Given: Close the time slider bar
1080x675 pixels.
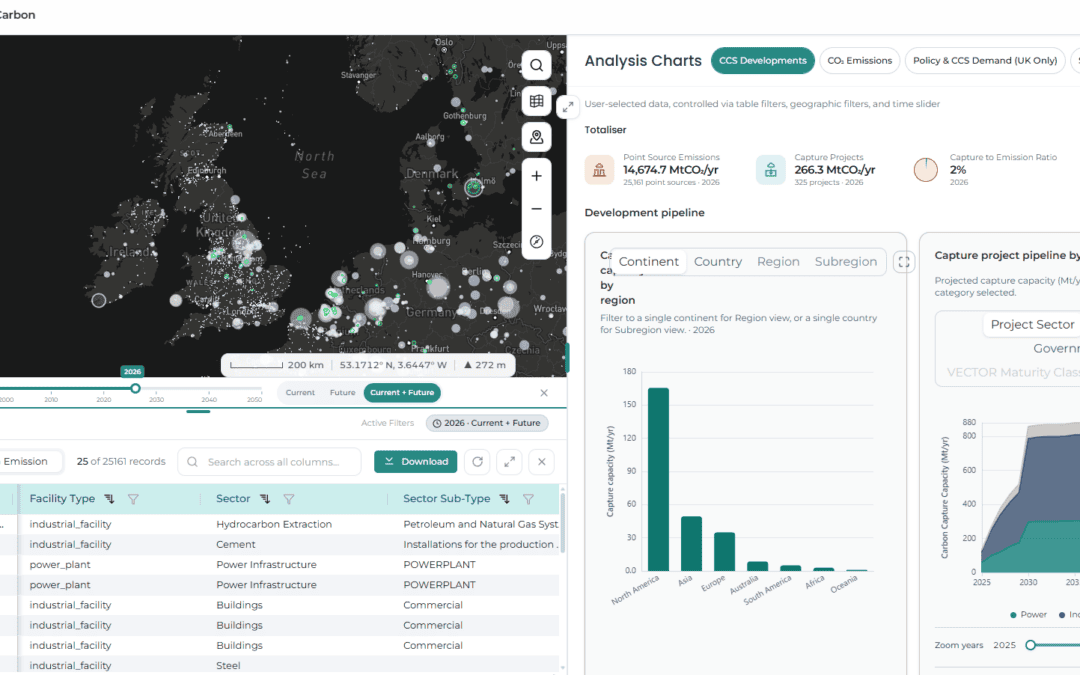Looking at the screenshot, I should [544, 393].
